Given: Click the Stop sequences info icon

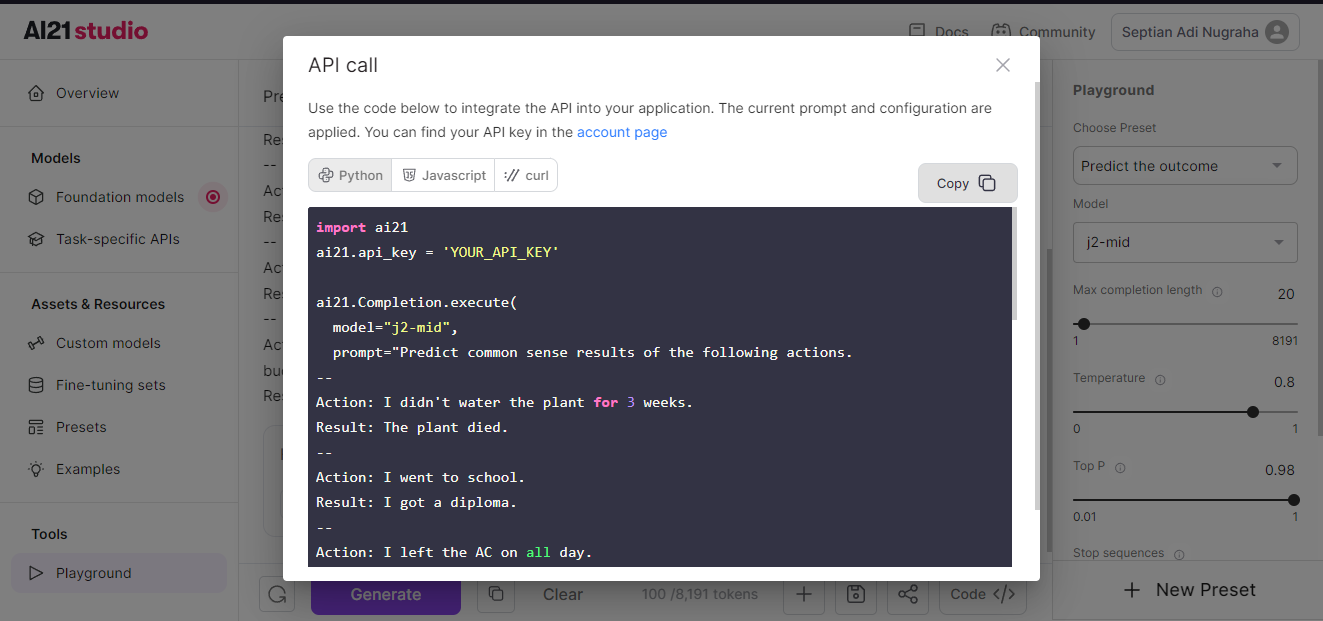Looking at the screenshot, I should (x=1179, y=554).
